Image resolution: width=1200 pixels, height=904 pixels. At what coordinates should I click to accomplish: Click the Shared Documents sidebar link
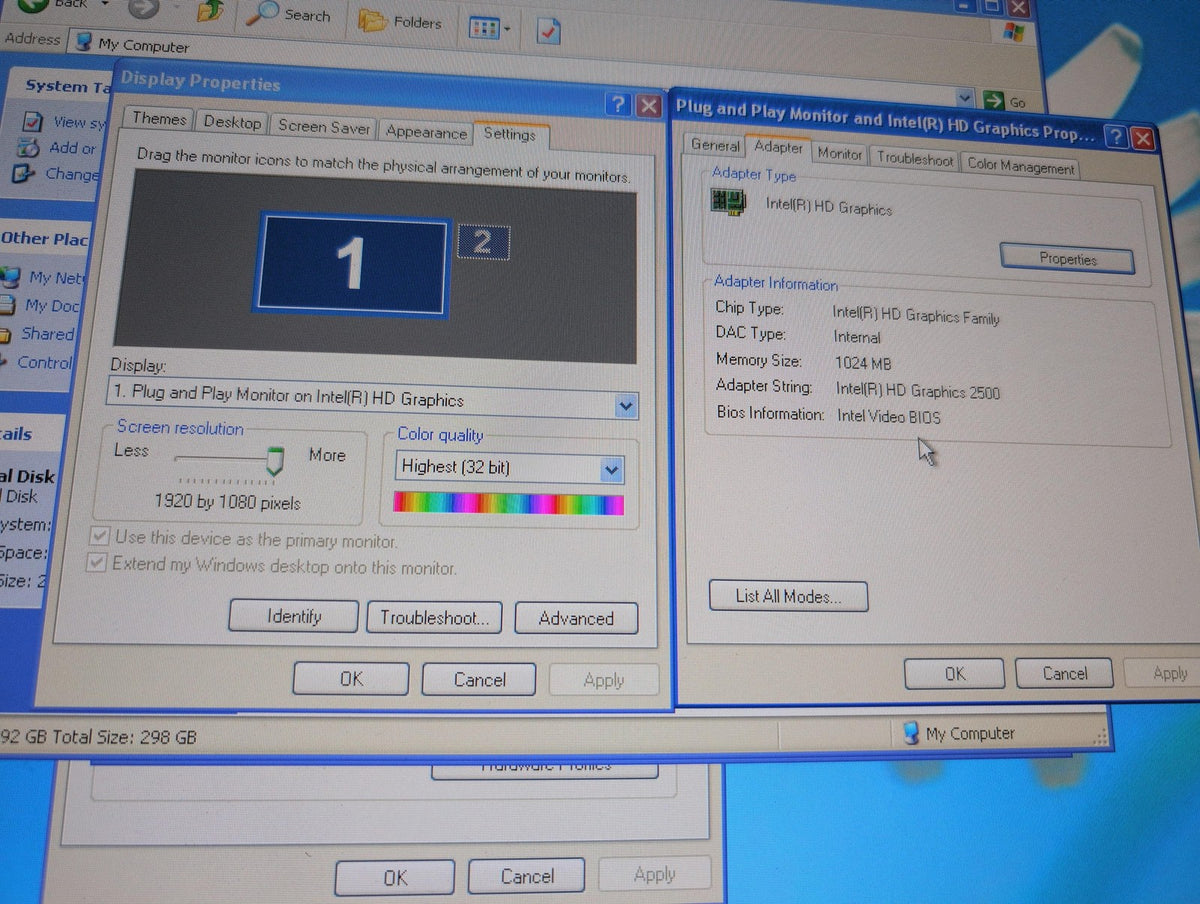pyautogui.click(x=48, y=334)
